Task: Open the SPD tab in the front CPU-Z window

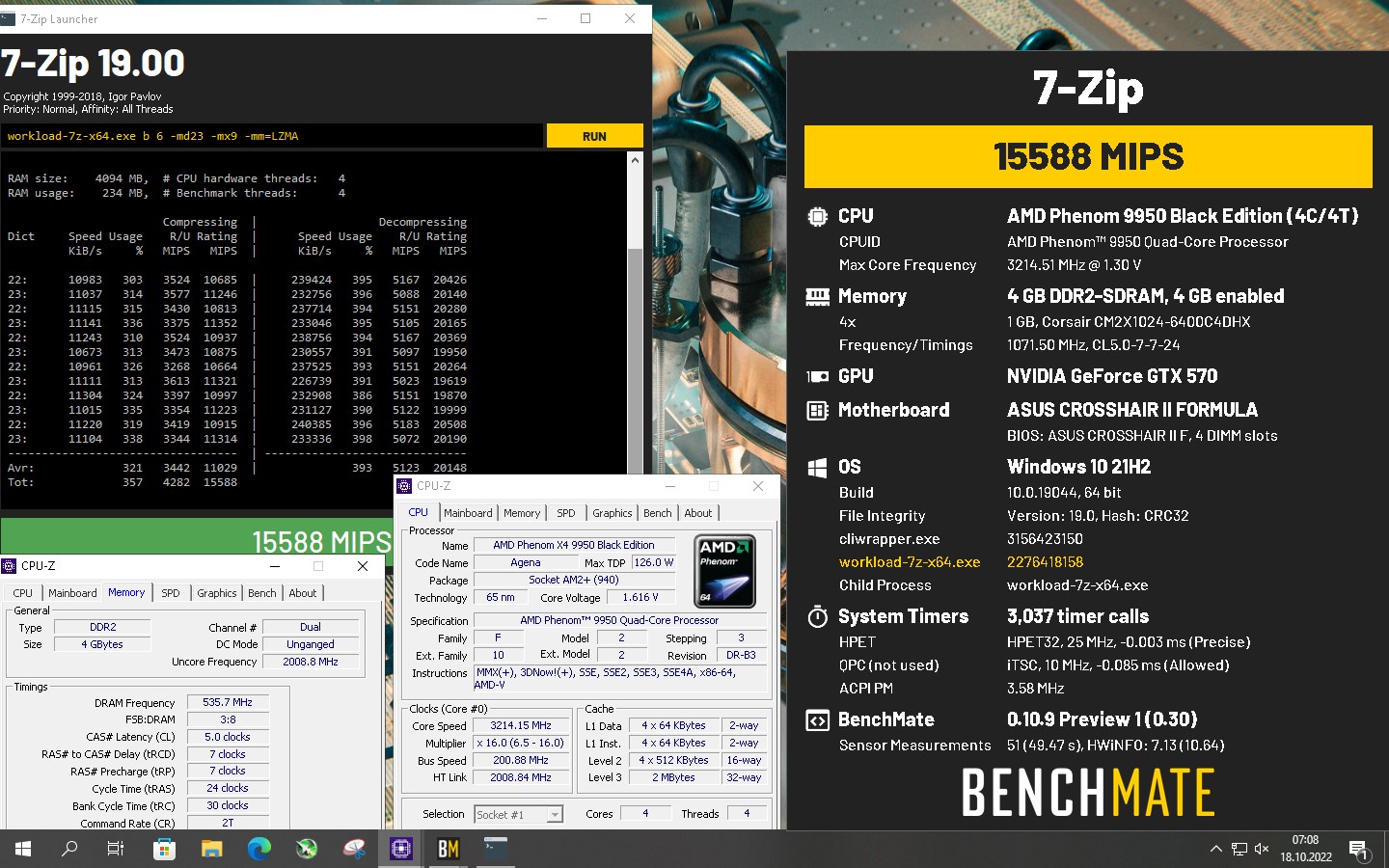Action: 566,513
